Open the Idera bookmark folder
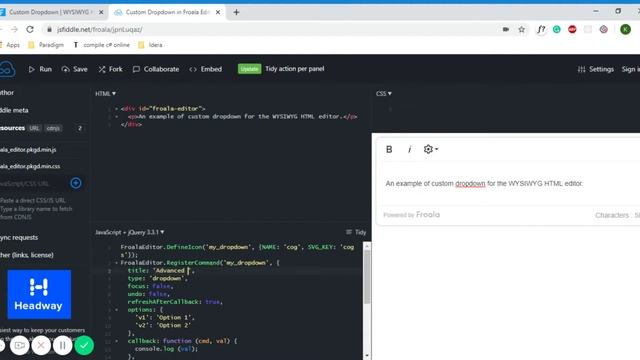This screenshot has height=360, width=640. [150, 45]
